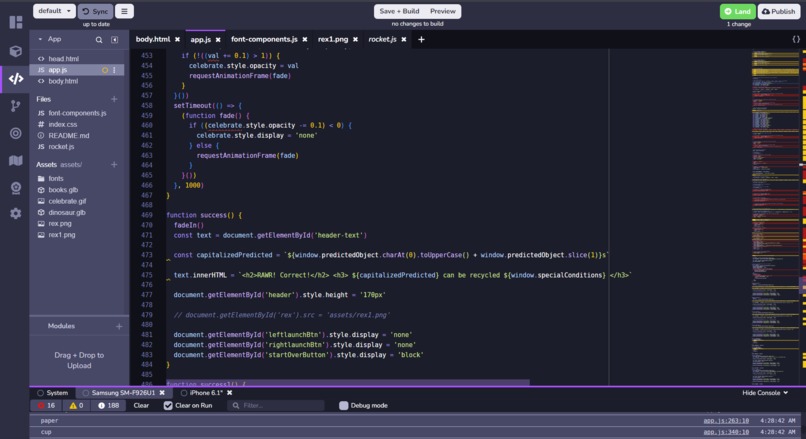Close the font-components.js tab
Viewport: 806px width, 439px height.
tap(305, 40)
